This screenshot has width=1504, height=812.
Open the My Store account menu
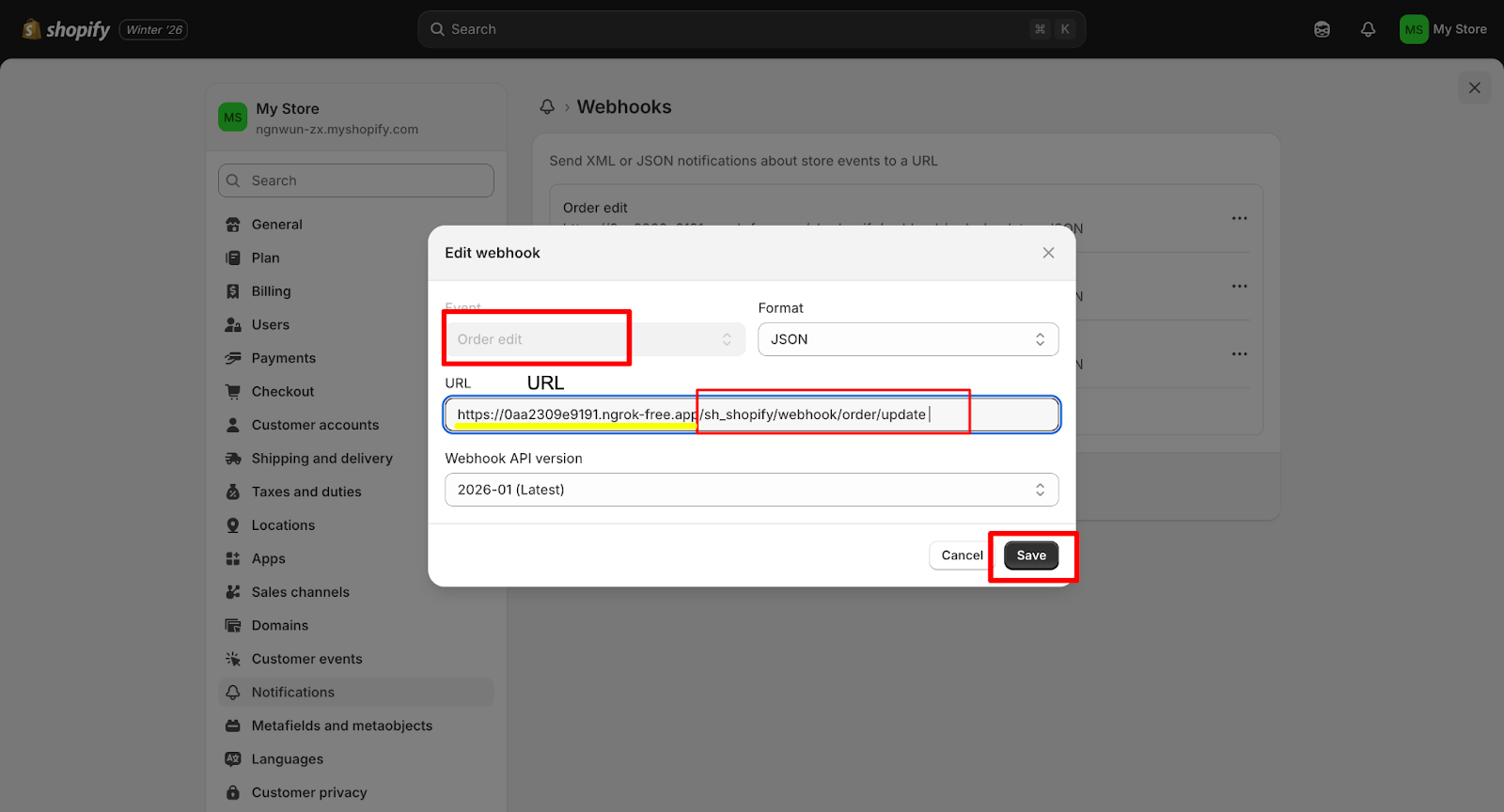1444,30
